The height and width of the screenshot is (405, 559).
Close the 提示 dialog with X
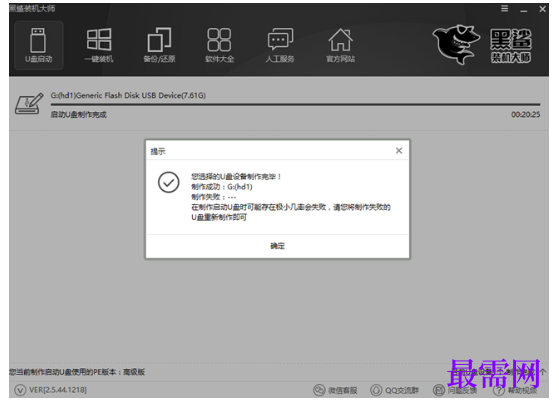tap(399, 151)
